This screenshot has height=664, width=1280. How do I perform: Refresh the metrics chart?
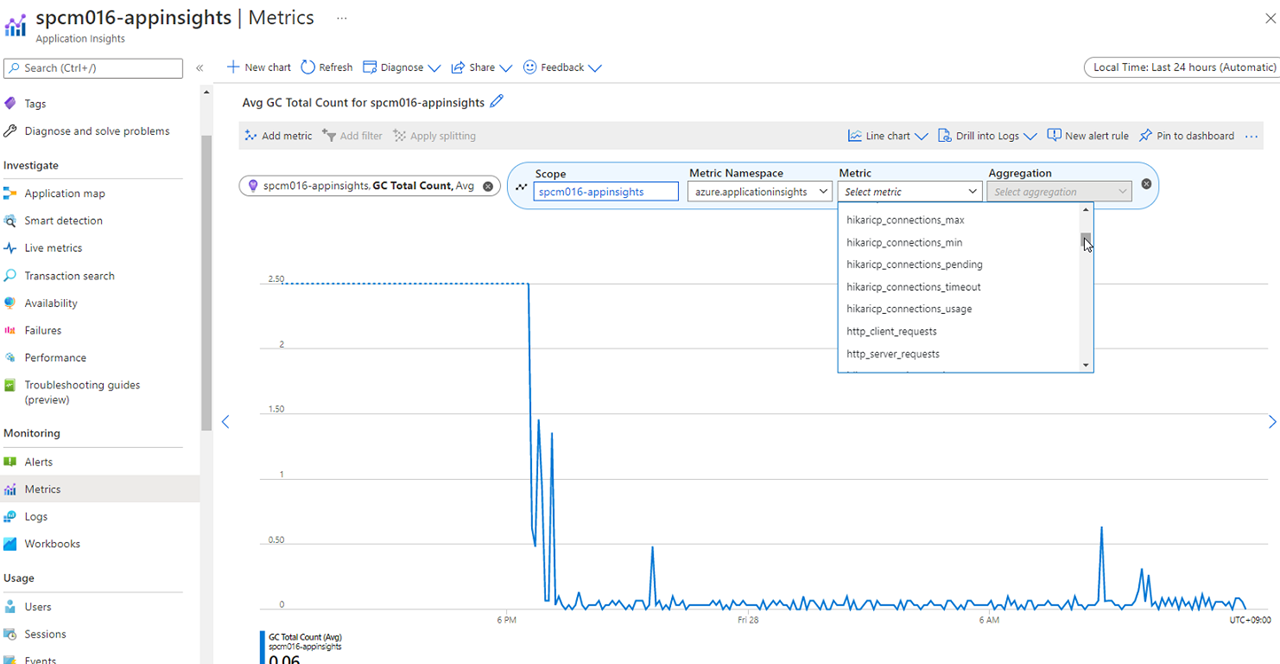point(327,68)
